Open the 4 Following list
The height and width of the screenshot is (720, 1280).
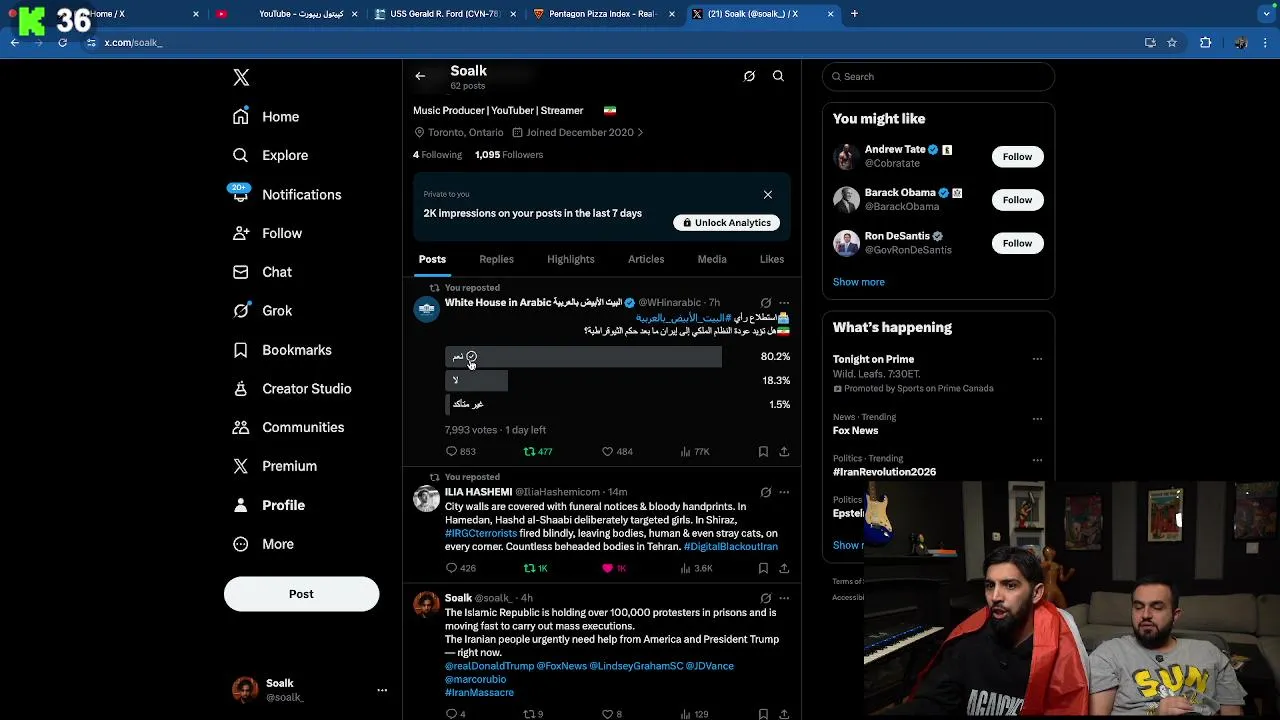point(437,155)
